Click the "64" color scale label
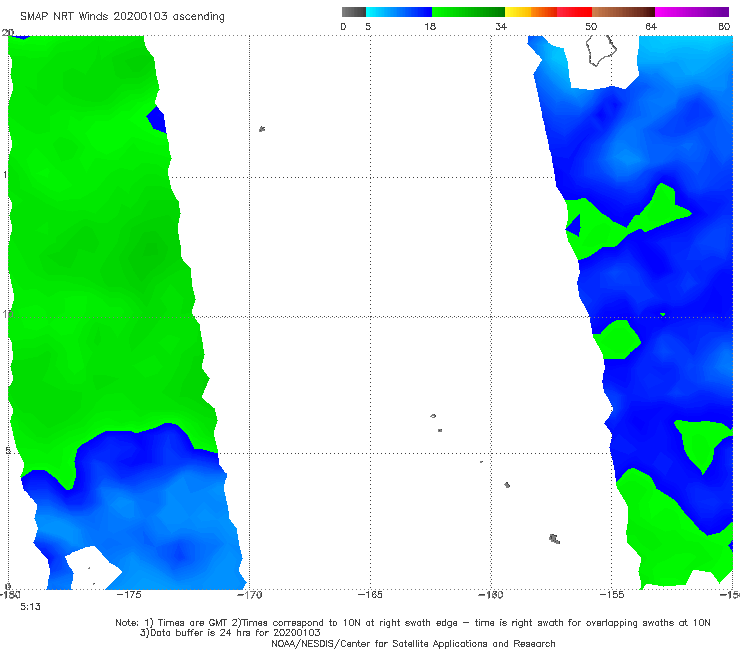 pyautogui.click(x=651, y=27)
